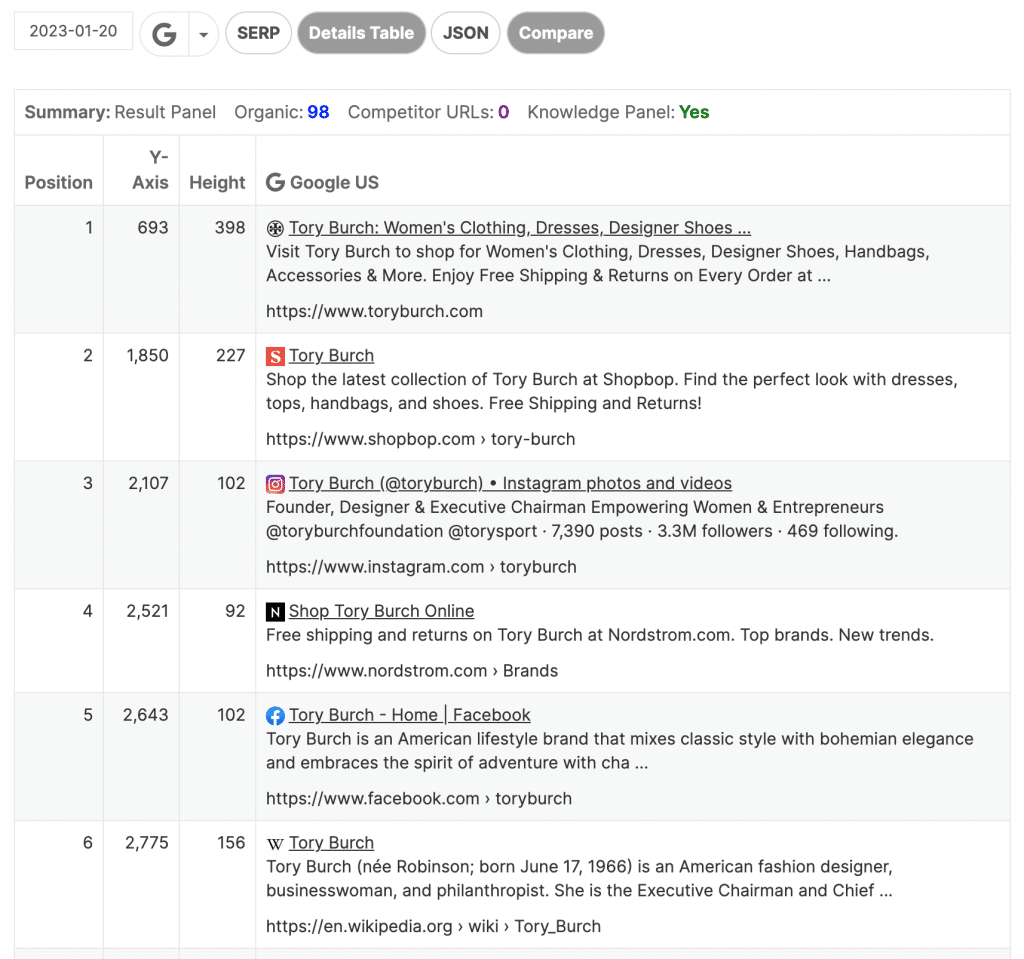This screenshot has height=959, width=1024.
Task: Click URL https://www.instagram.com › toryburch
Action: 421,566
